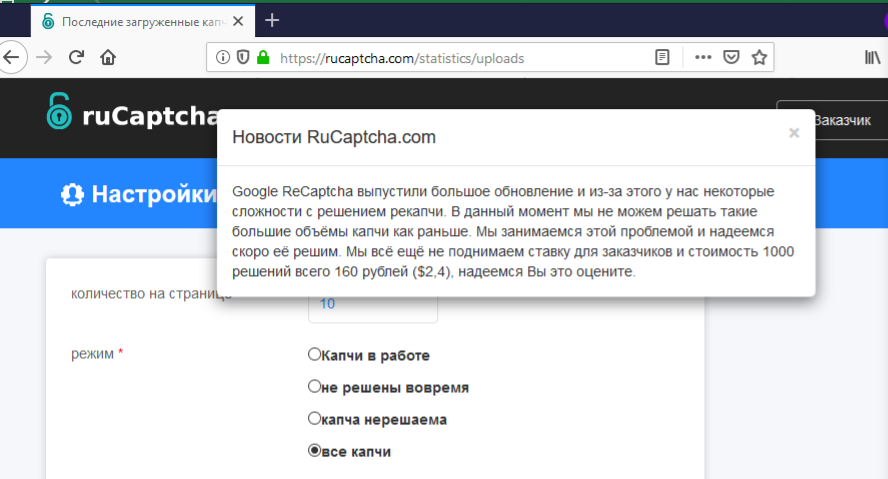This screenshot has width=888, height=479.
Task: Open a new browser tab with plus
Action: [x=272, y=21]
